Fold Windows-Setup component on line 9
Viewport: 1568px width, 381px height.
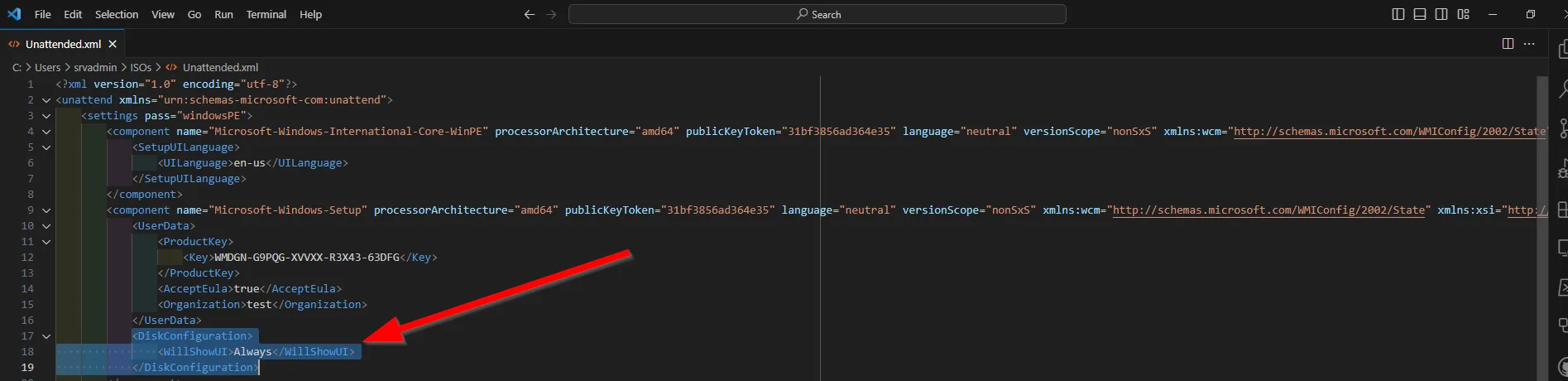46,210
